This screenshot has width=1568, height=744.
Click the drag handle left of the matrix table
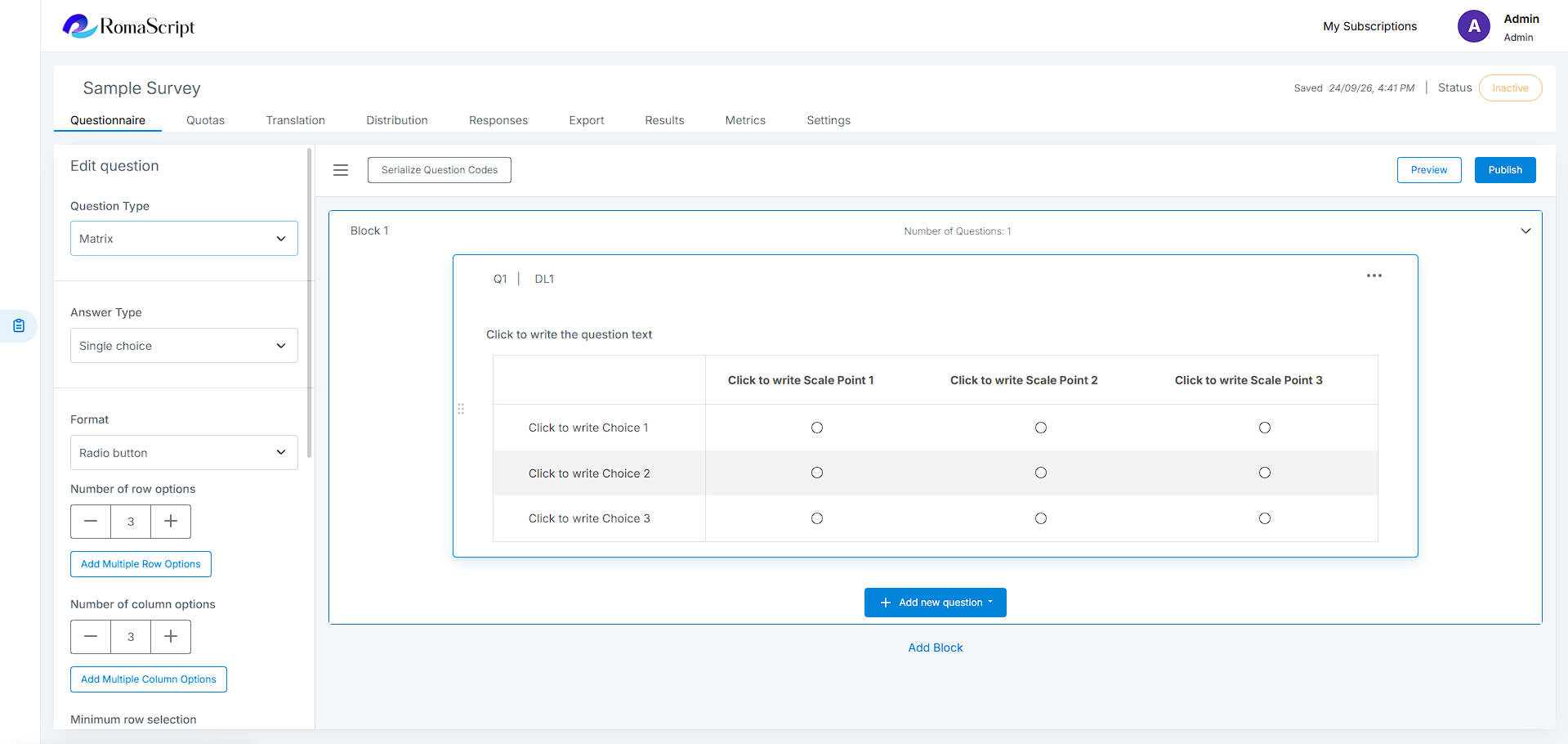(x=461, y=409)
